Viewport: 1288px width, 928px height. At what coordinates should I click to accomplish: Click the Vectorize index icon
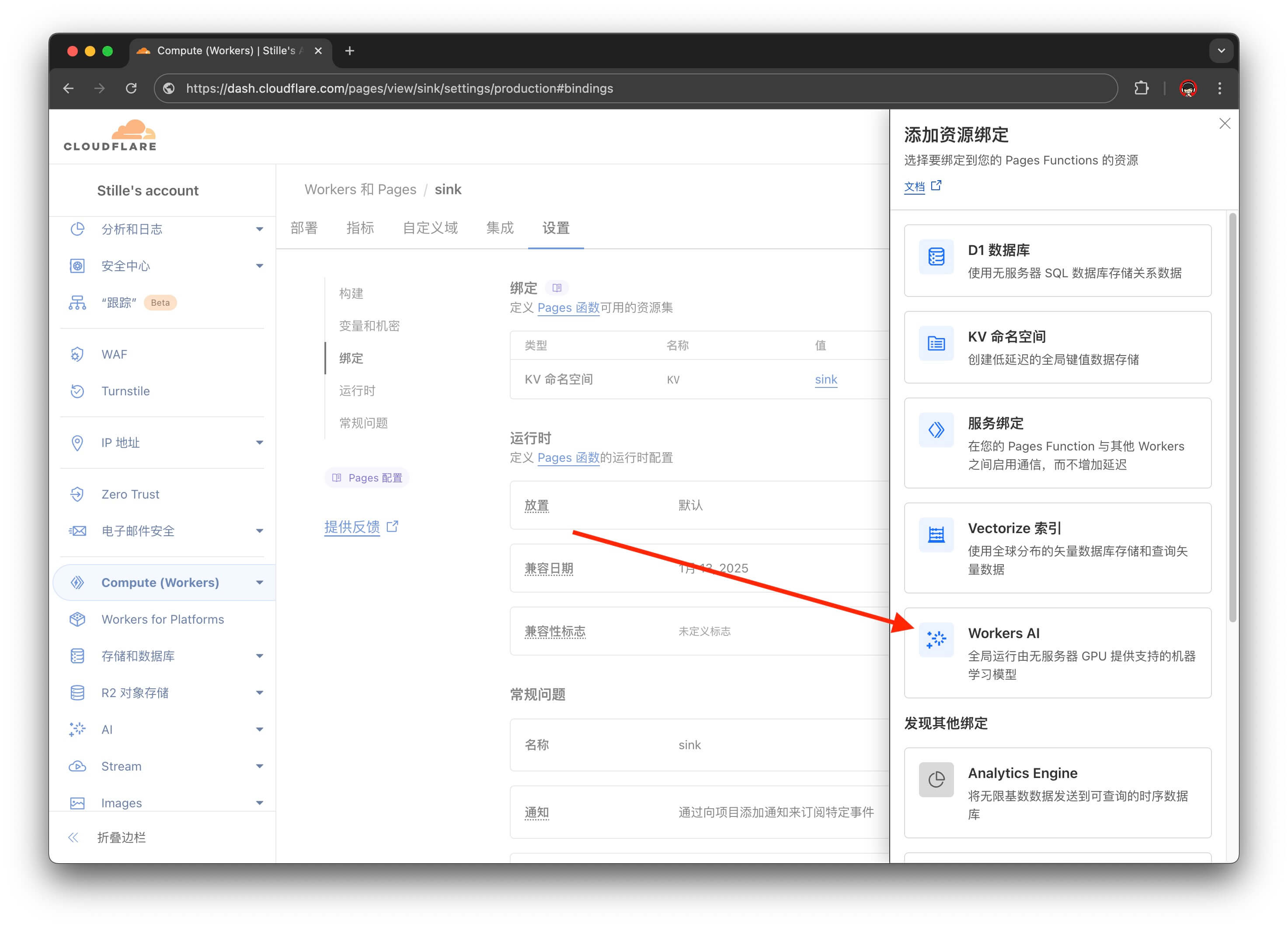[936, 535]
